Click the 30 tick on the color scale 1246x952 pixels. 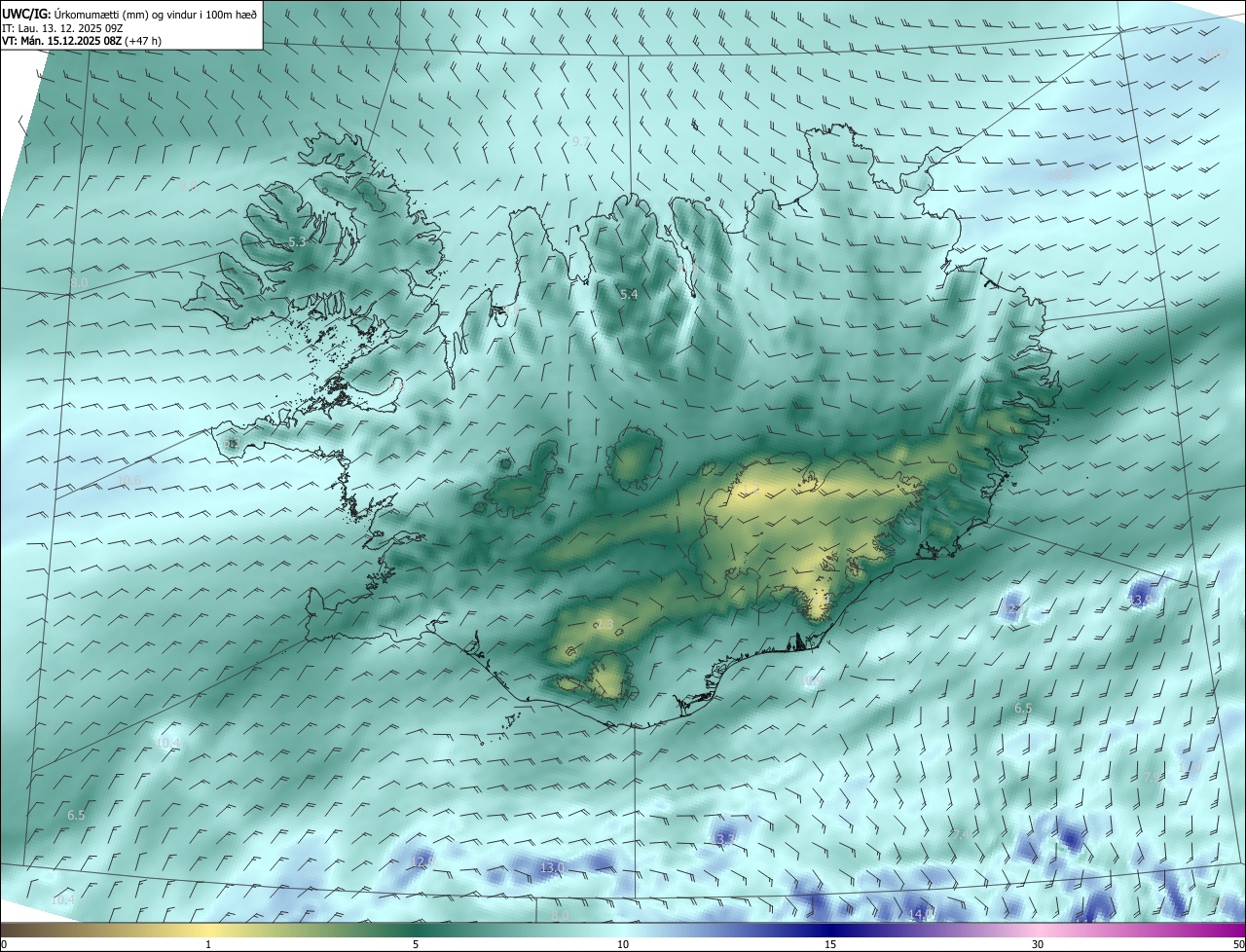coord(1038,944)
